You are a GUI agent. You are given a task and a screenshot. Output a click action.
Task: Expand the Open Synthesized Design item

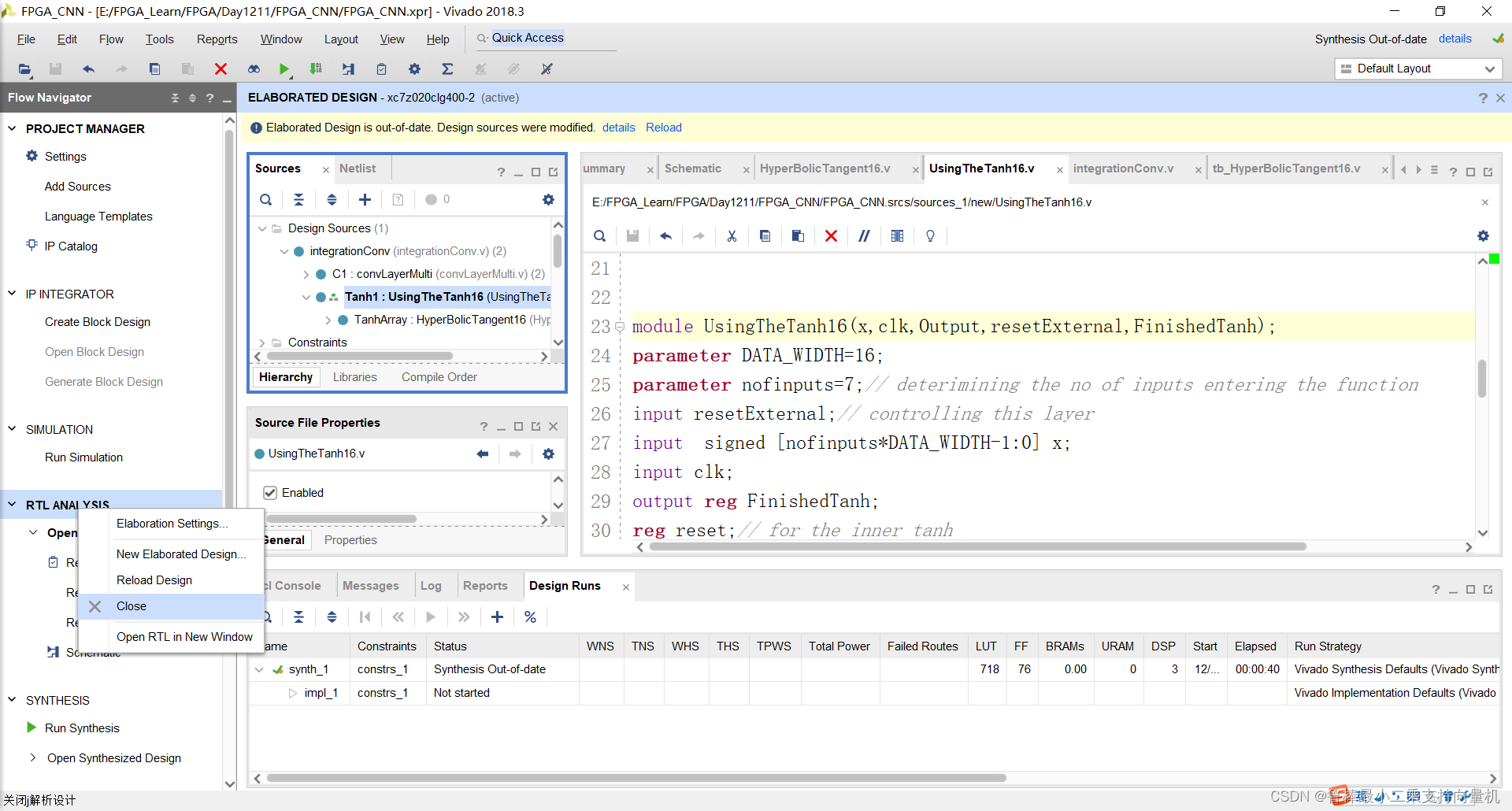click(32, 757)
